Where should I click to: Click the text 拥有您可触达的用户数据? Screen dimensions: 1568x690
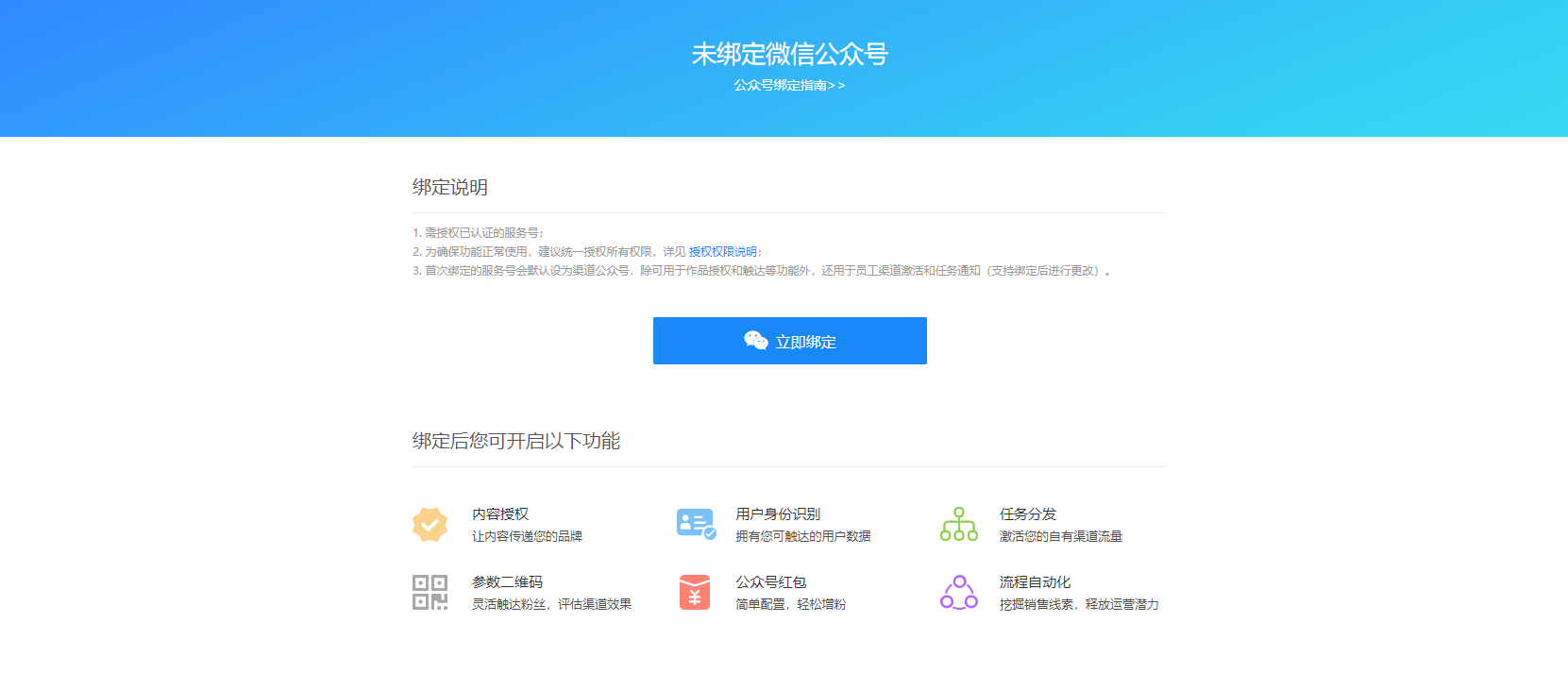803,536
